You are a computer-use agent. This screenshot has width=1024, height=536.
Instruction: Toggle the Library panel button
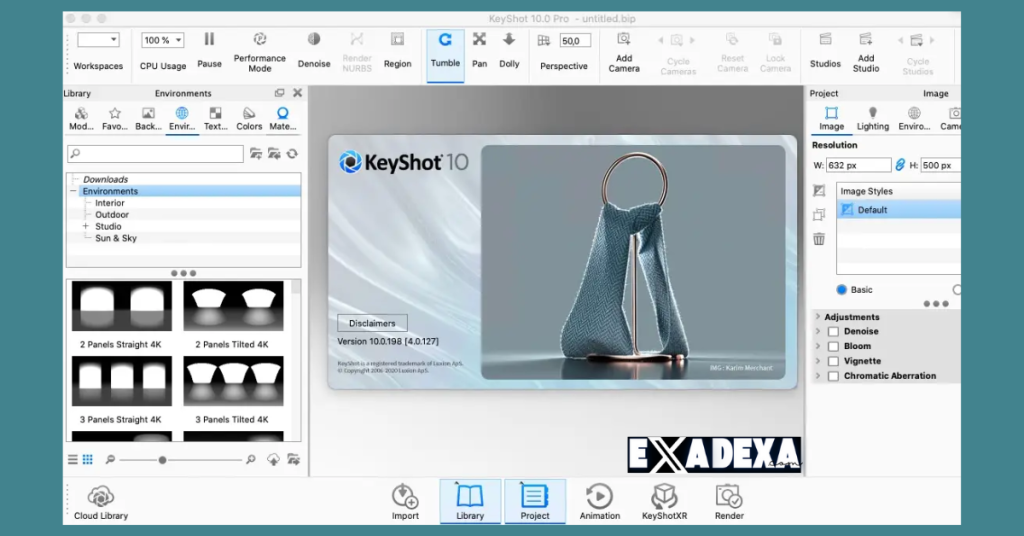tap(470, 502)
